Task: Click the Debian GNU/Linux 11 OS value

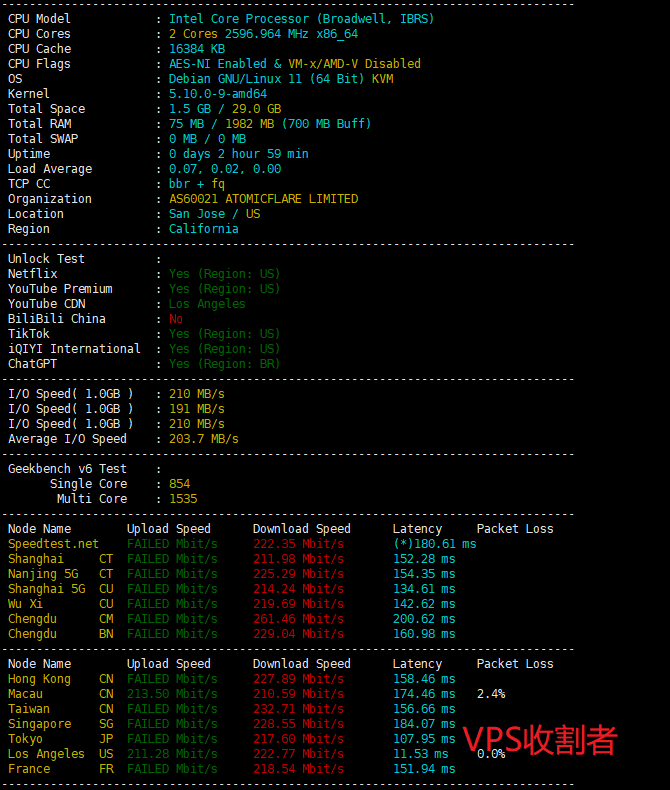Action: [x=280, y=79]
